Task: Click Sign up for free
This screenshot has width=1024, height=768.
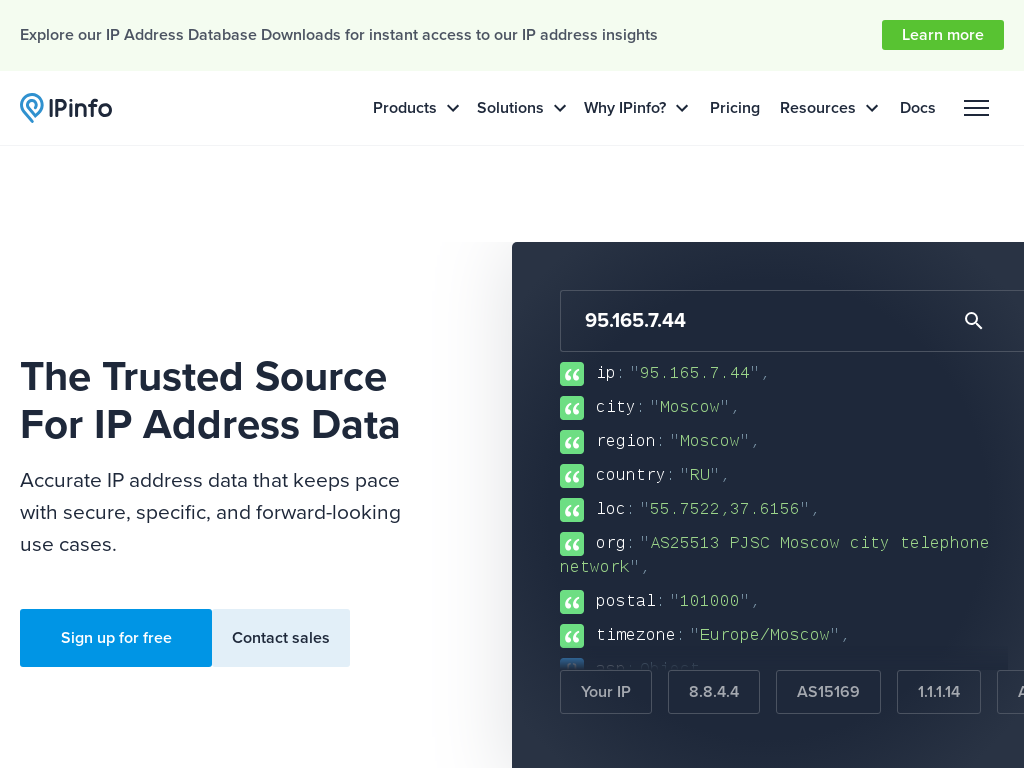Action: pyautogui.click(x=116, y=638)
